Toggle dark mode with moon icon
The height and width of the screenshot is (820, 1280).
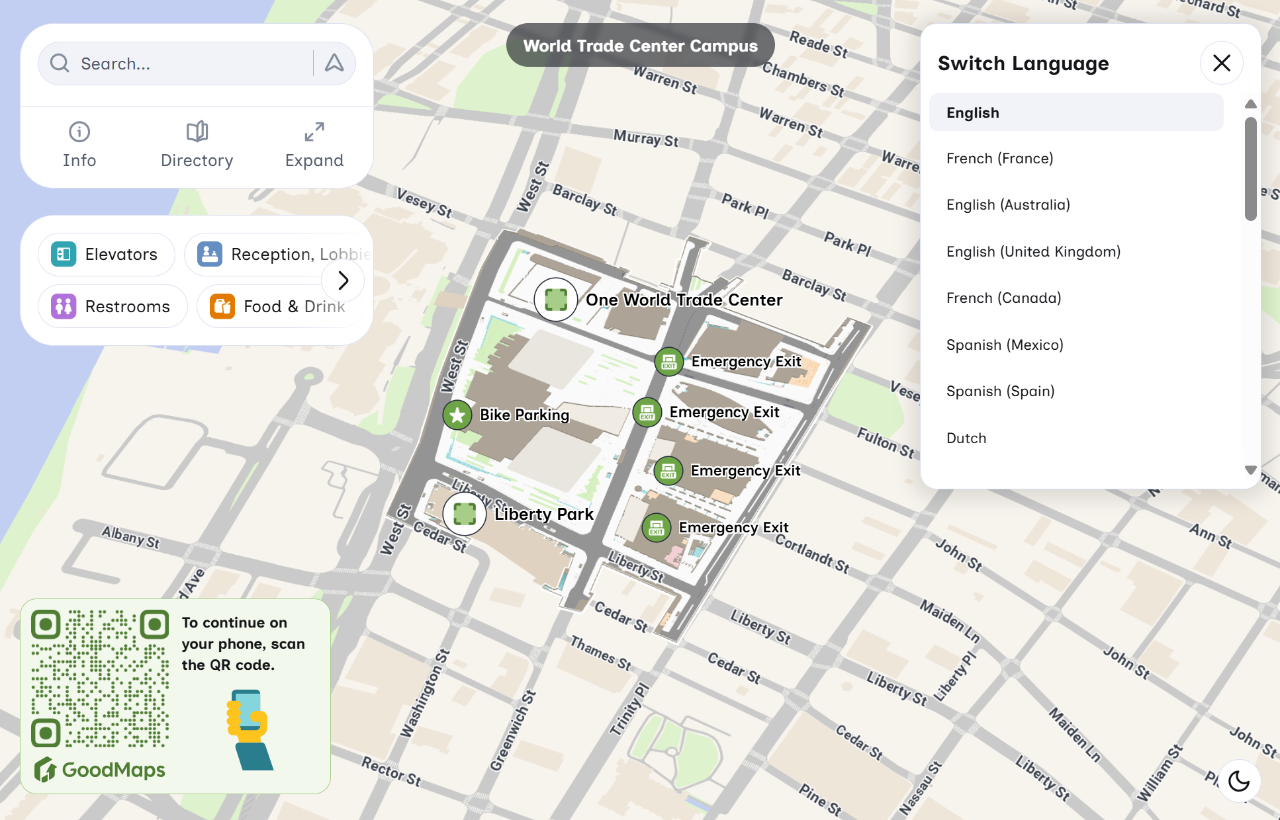[x=1239, y=781]
